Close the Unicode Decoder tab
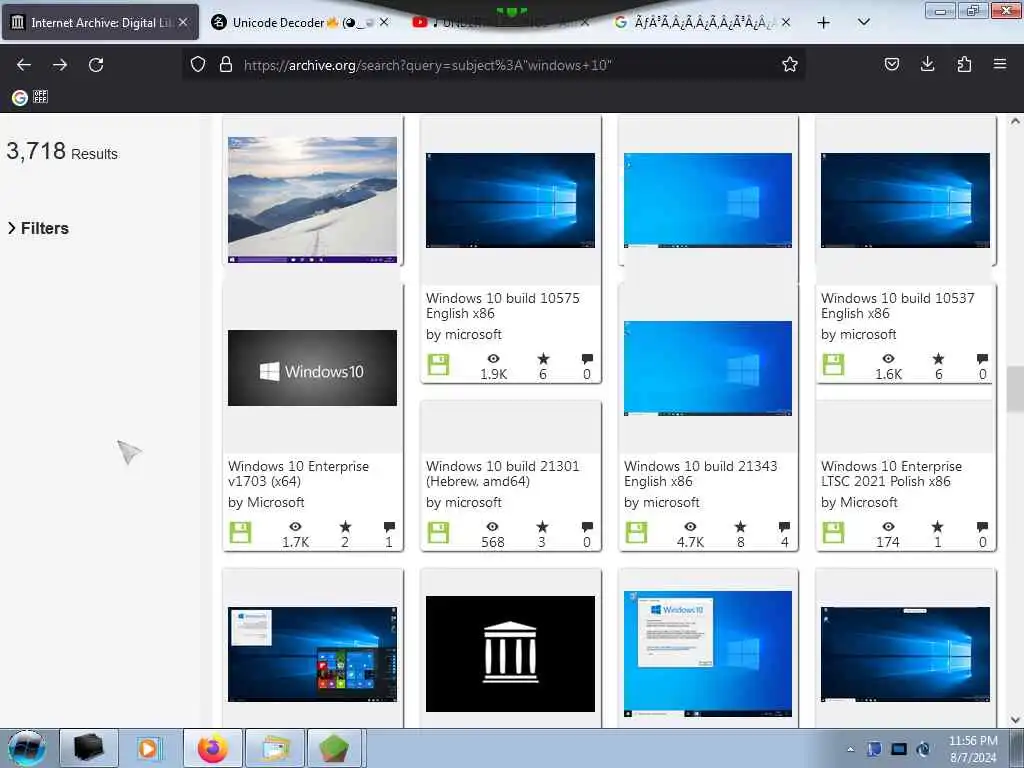1024x768 pixels. coord(384,22)
